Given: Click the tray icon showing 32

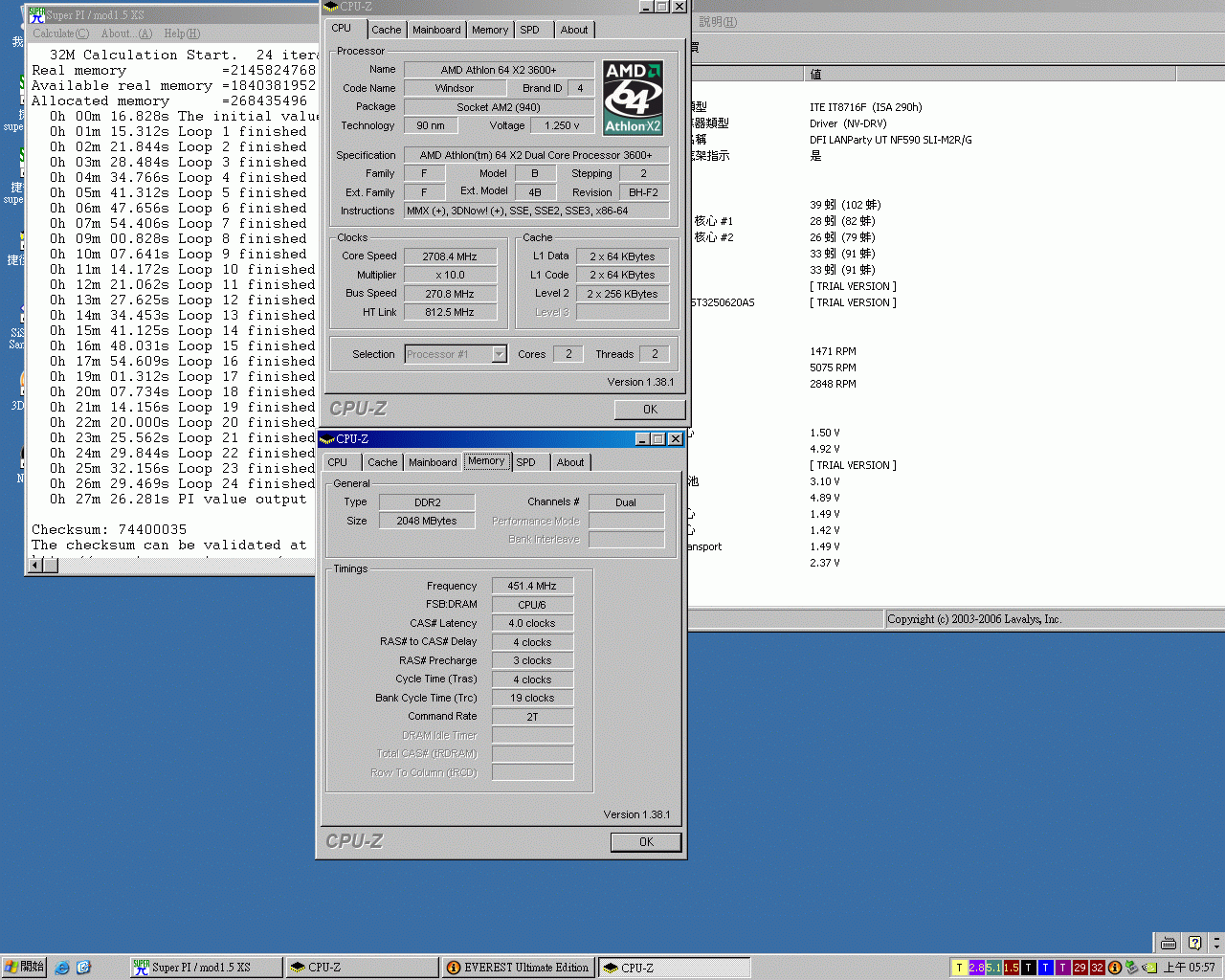Looking at the screenshot, I should pyautogui.click(x=1097, y=968).
